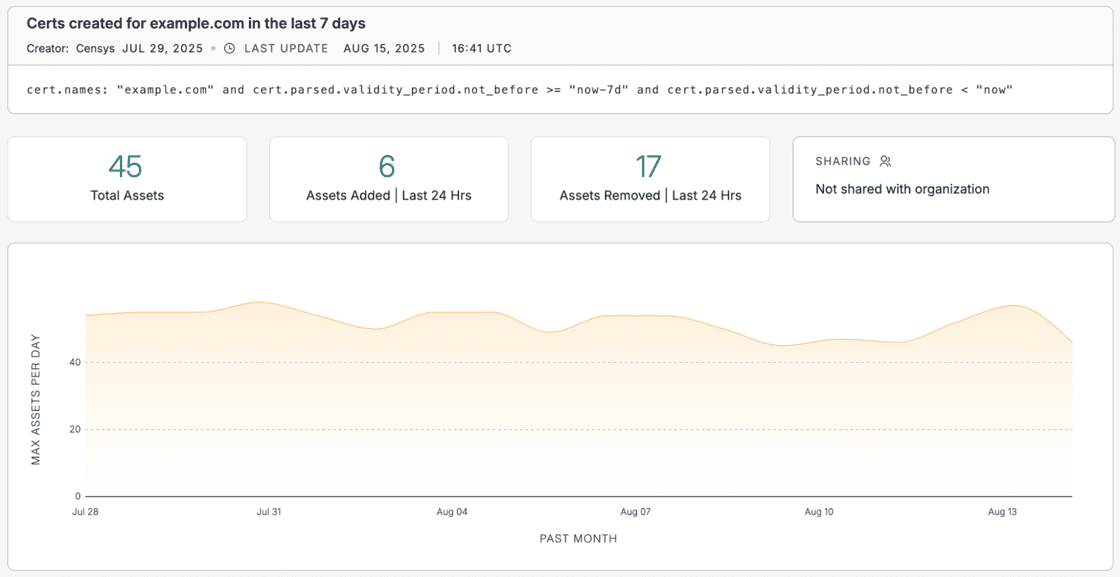The image size is (1120, 577).
Task: Click the time 16:41 UTC
Action: tap(481, 49)
